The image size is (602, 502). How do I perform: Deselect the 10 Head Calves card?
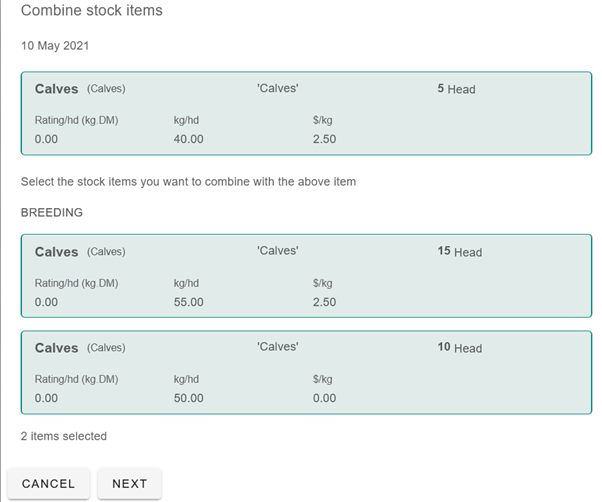click(306, 371)
